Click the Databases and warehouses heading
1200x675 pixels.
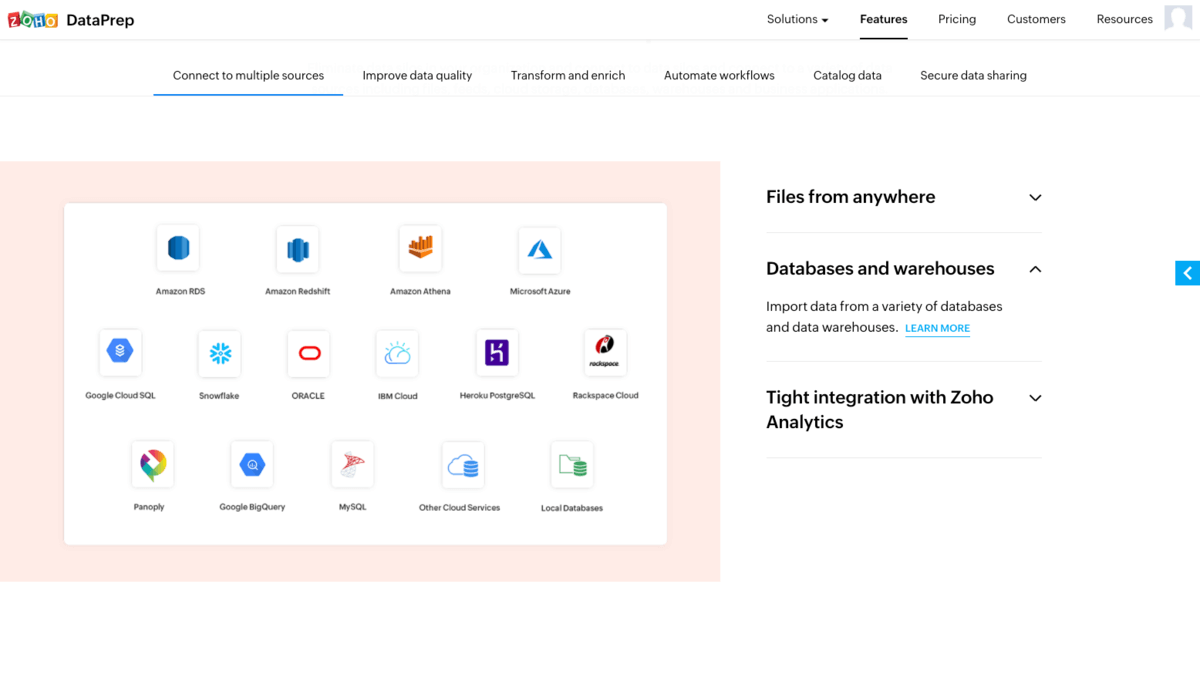880,269
